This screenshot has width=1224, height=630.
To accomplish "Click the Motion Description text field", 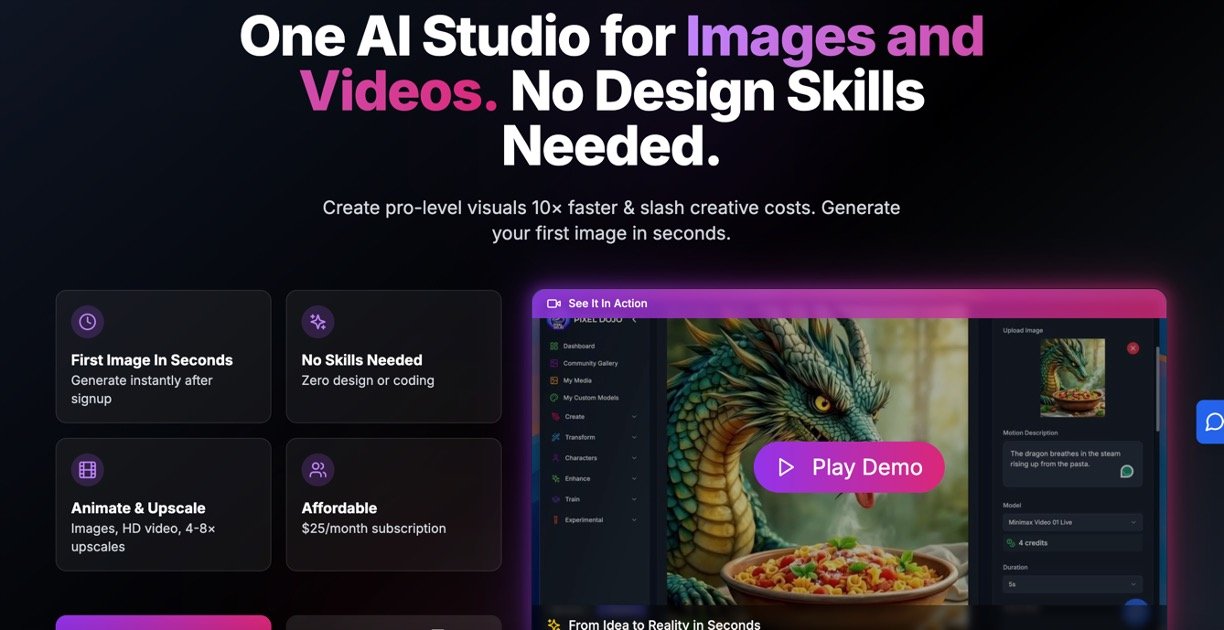I will click(1064, 459).
